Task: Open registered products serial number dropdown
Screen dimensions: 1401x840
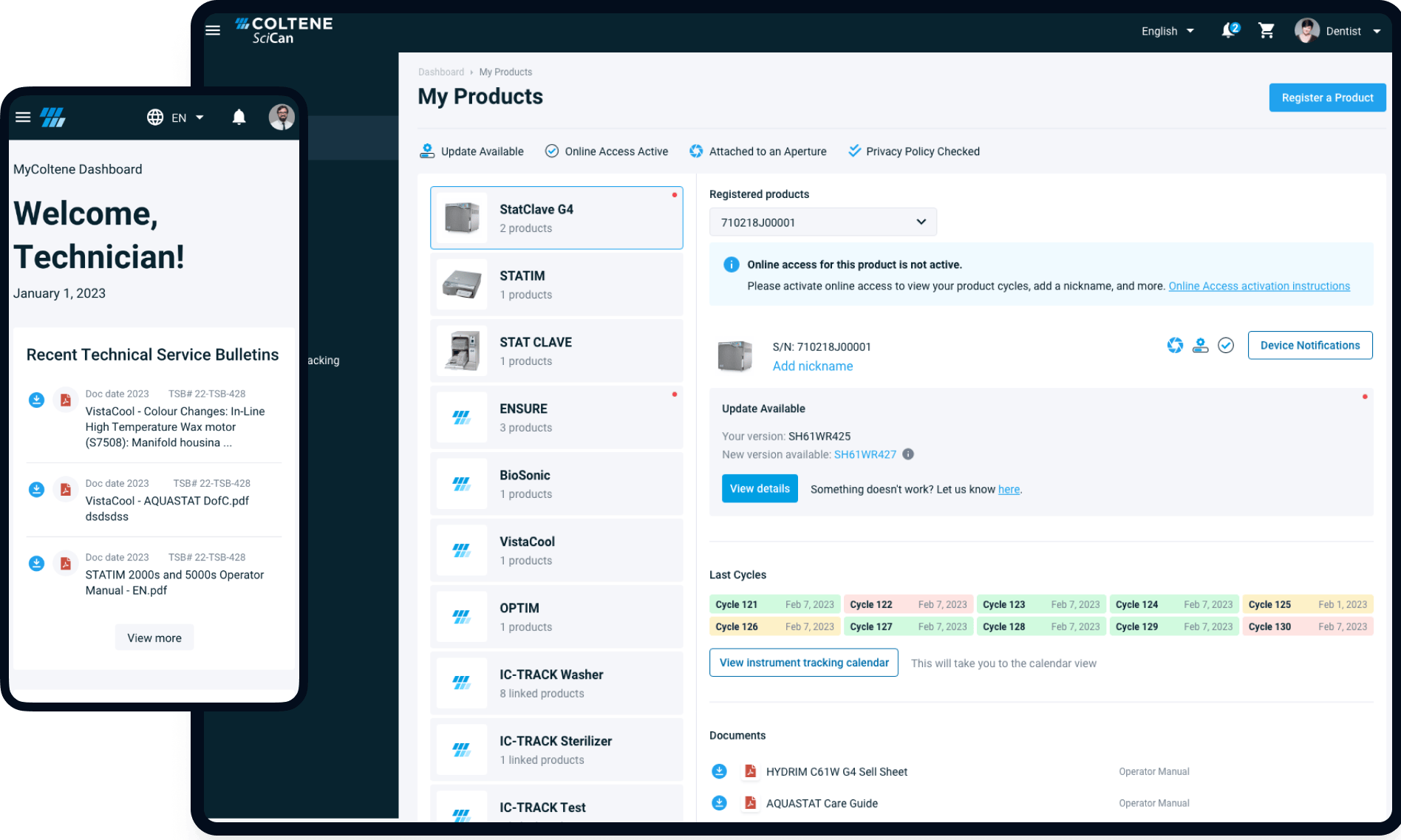Action: (x=822, y=222)
